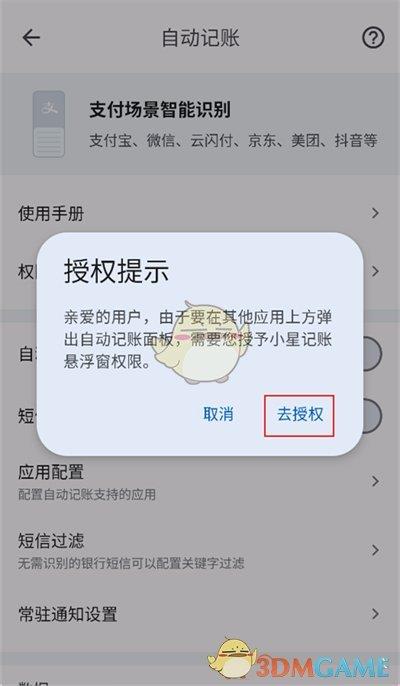
Task: Expand 应用配置 chevron arrow
Action: (x=375, y=481)
